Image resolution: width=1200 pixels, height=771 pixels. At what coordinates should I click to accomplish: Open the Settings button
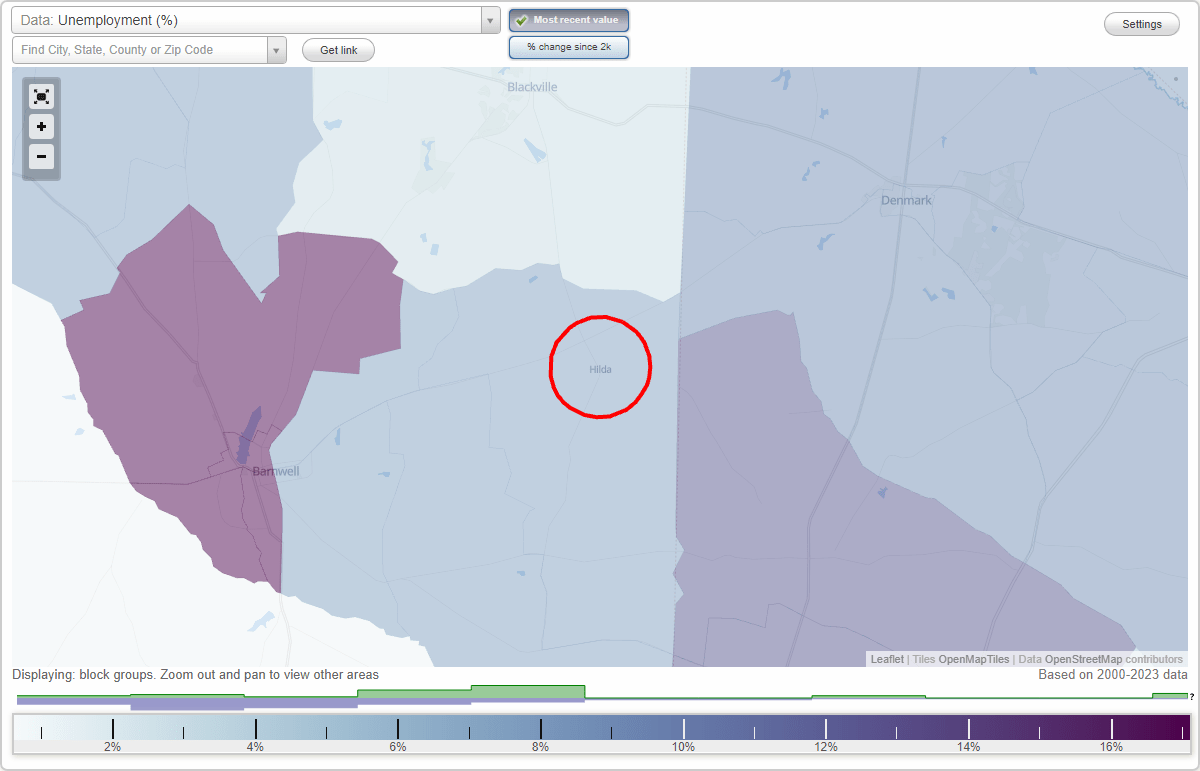[x=1142, y=24]
